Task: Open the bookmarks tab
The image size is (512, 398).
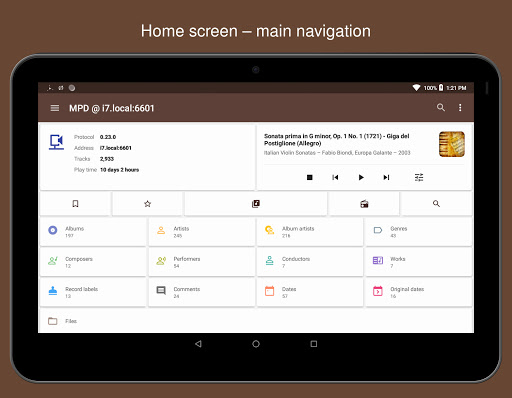Action: click(75, 204)
